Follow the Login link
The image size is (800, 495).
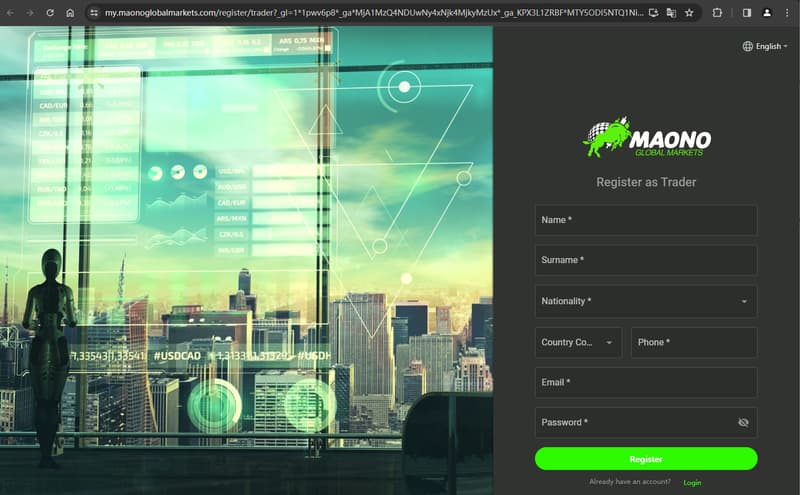(x=692, y=482)
